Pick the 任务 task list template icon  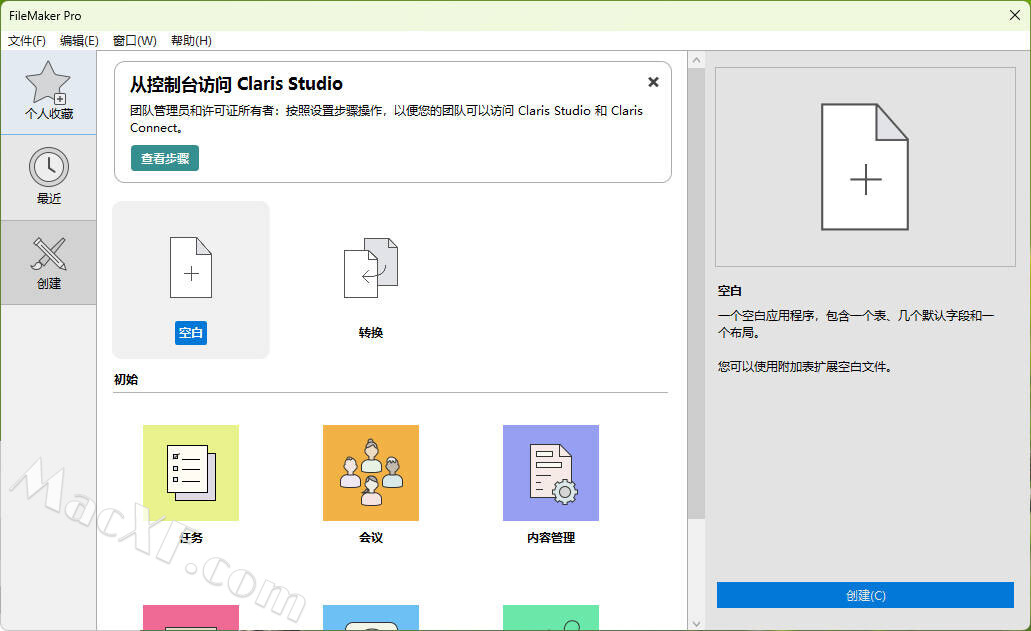tap(191, 473)
